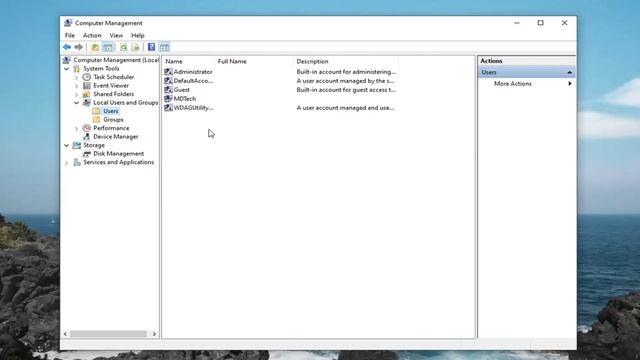This screenshot has width=640, height=360.
Task: Select the Users folder in the tree
Action: 110,111
